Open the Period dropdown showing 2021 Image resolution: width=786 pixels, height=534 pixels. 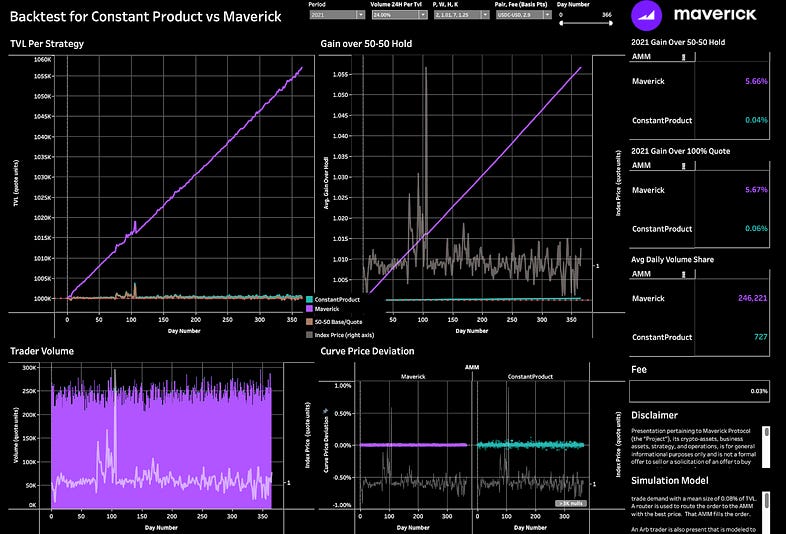pyautogui.click(x=337, y=15)
